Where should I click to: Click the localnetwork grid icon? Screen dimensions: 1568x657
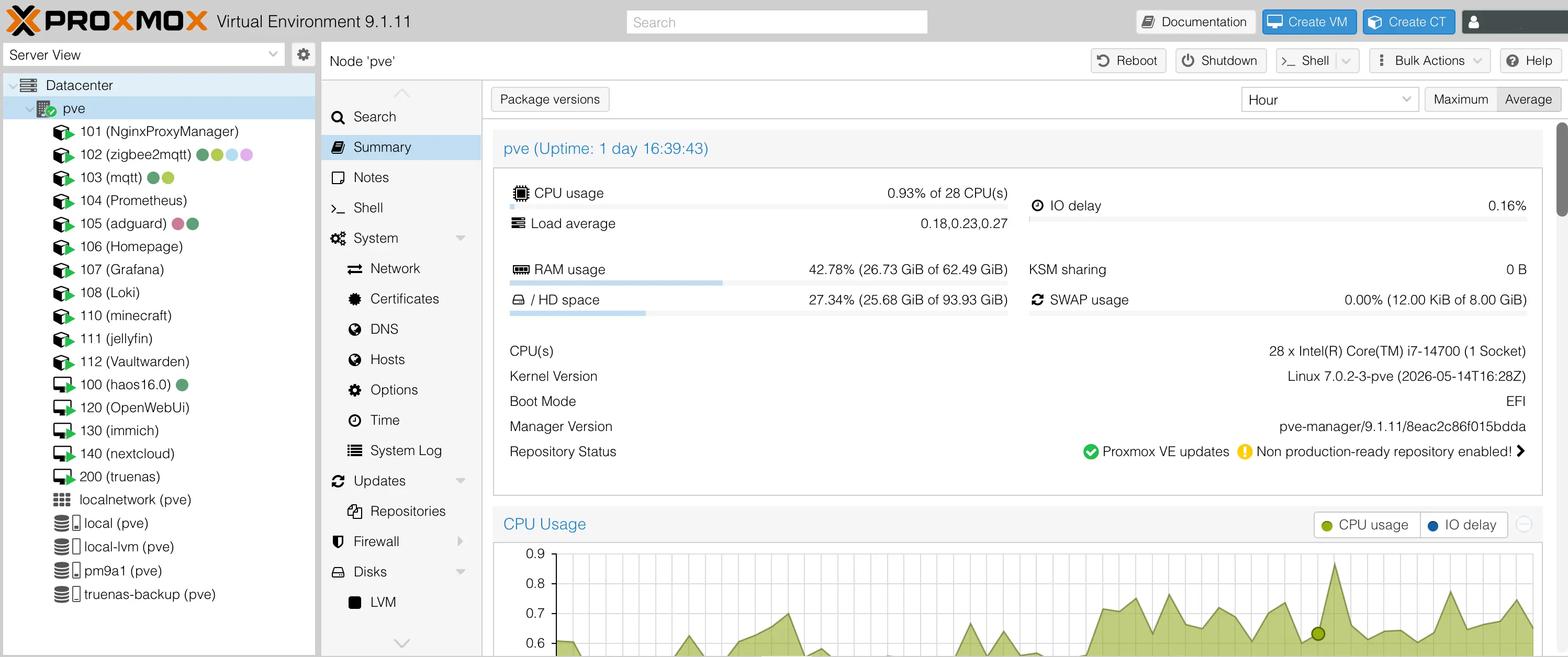pyautogui.click(x=62, y=500)
